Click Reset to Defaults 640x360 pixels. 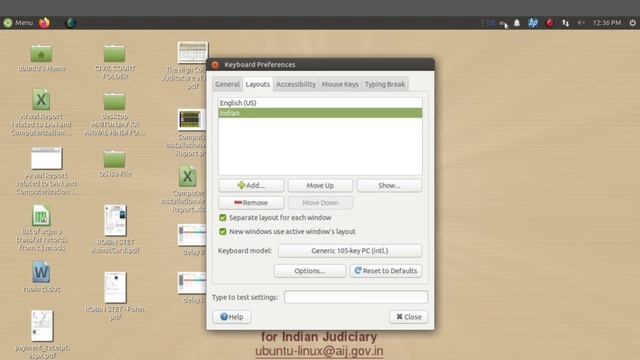tap(386, 271)
